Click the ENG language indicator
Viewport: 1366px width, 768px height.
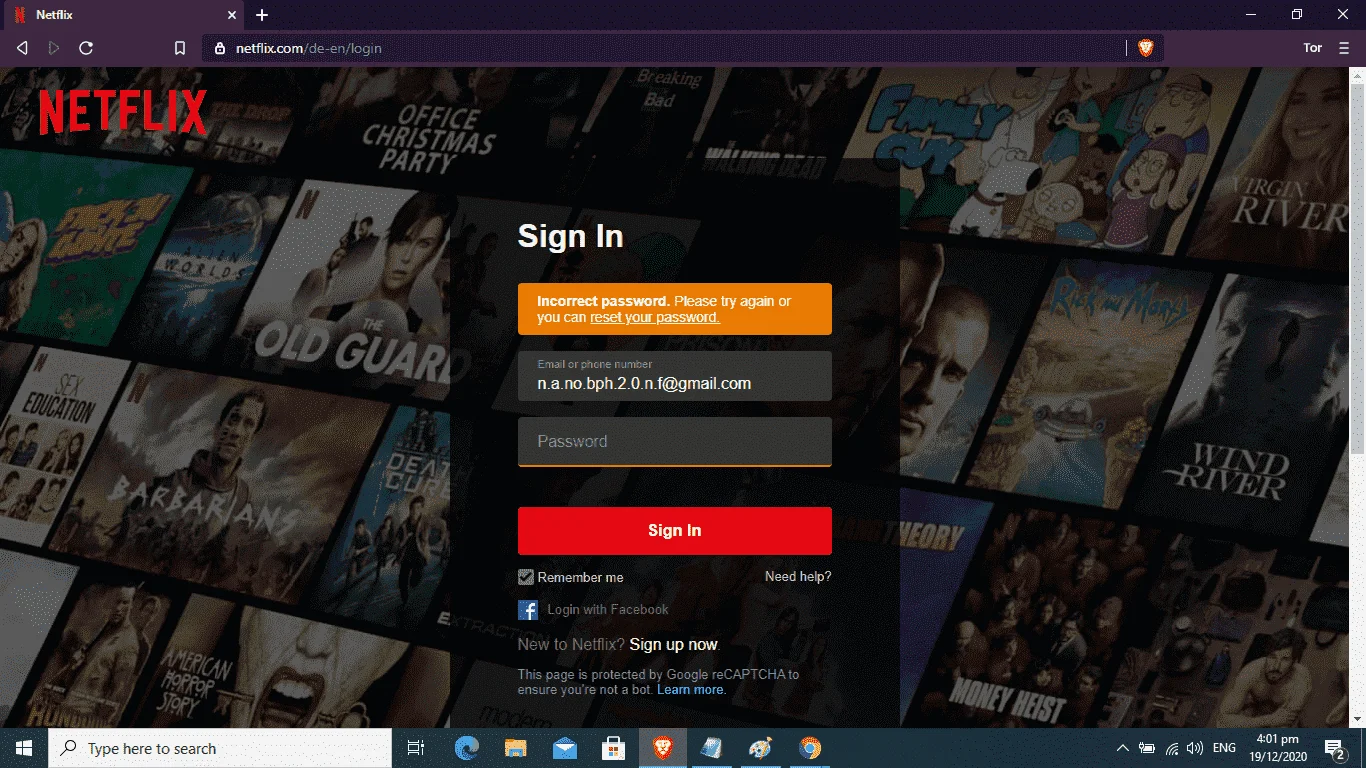click(x=1224, y=748)
